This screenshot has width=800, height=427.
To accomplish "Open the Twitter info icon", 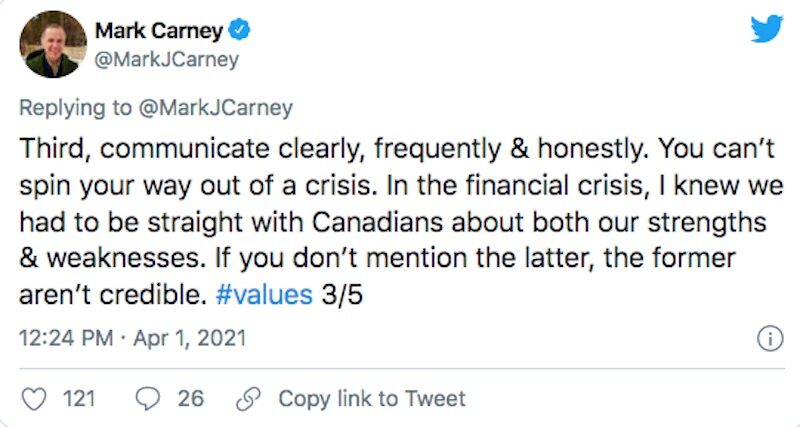I will [770, 339].
